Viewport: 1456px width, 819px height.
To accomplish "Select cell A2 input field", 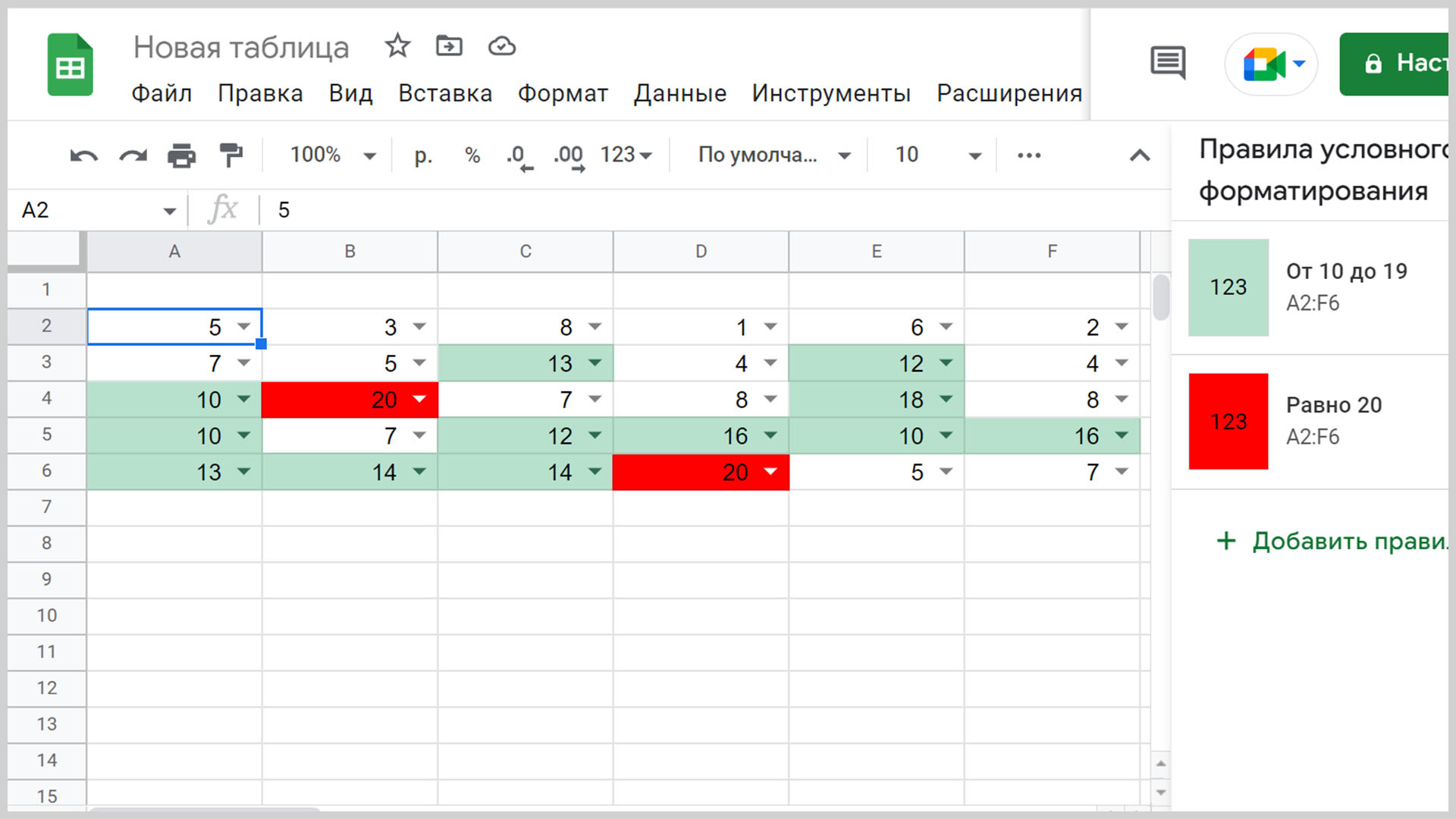I will pos(173,326).
